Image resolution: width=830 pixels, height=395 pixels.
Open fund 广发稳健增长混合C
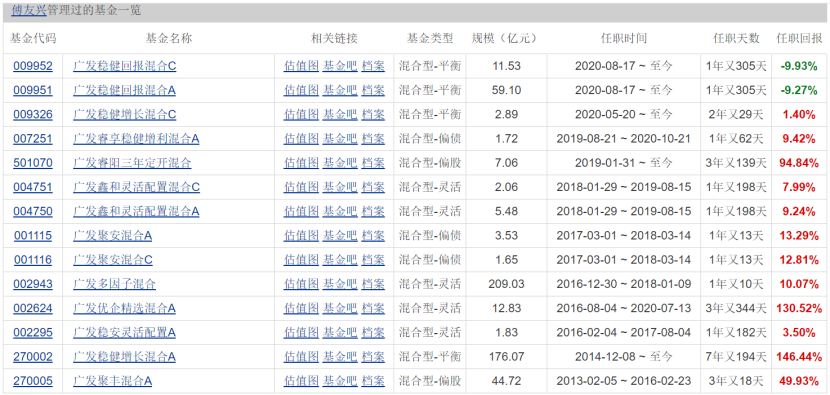[124, 114]
